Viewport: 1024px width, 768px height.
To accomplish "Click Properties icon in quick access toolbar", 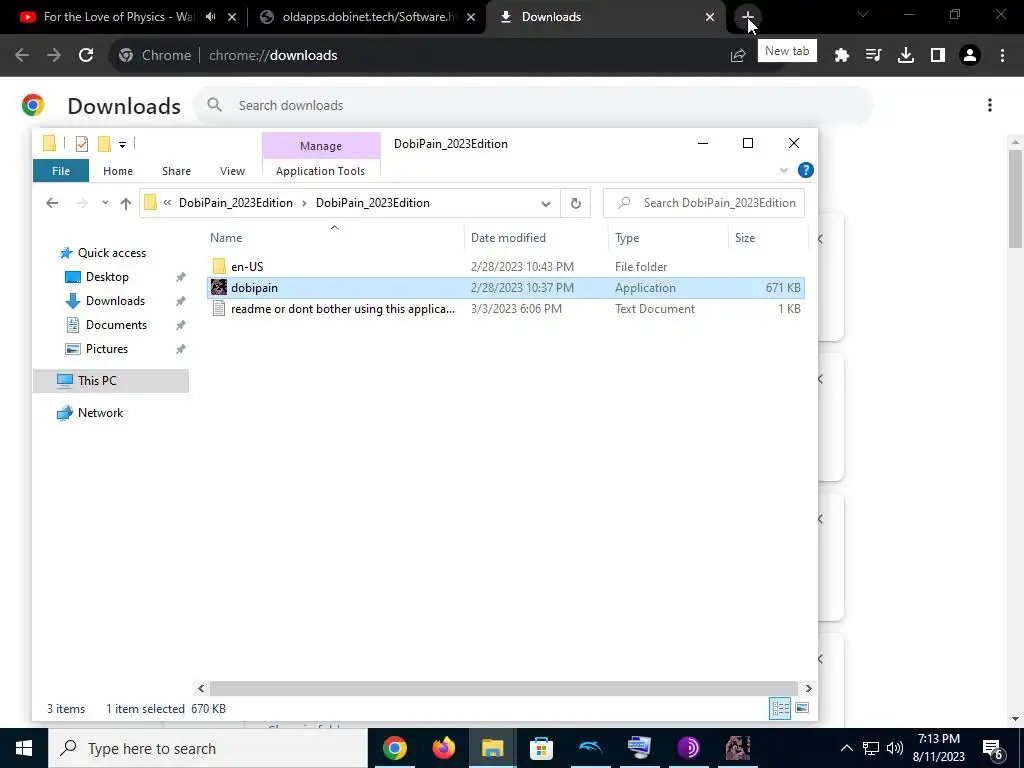I will (82, 144).
